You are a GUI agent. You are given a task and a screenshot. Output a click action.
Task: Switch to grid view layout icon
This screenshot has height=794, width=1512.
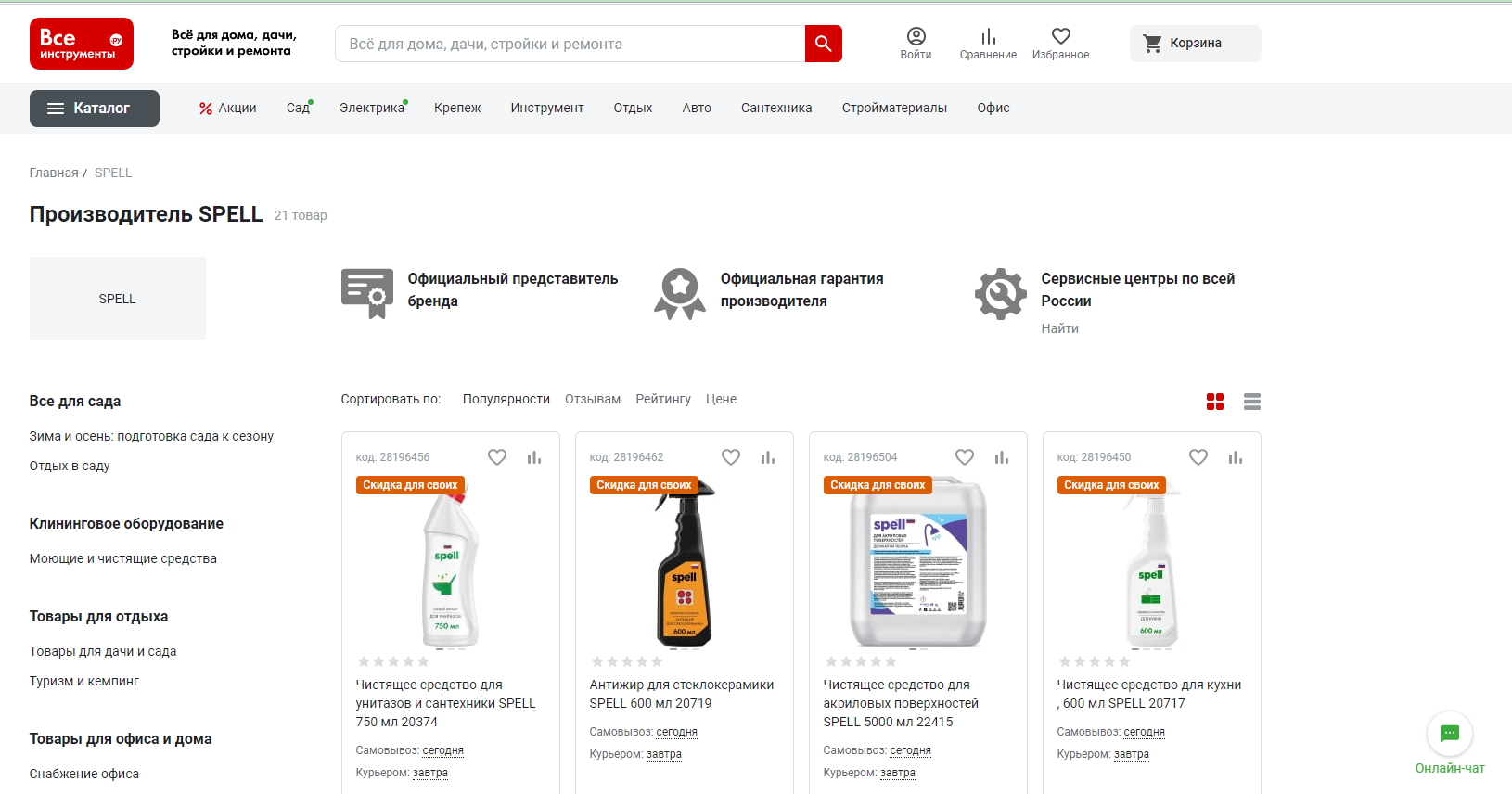1215,402
